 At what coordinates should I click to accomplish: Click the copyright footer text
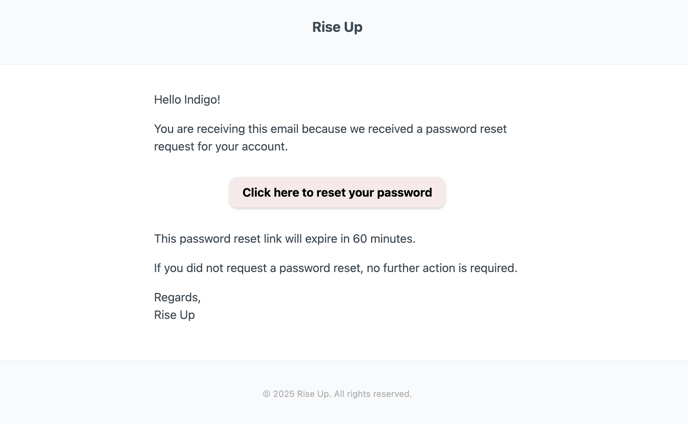click(337, 394)
